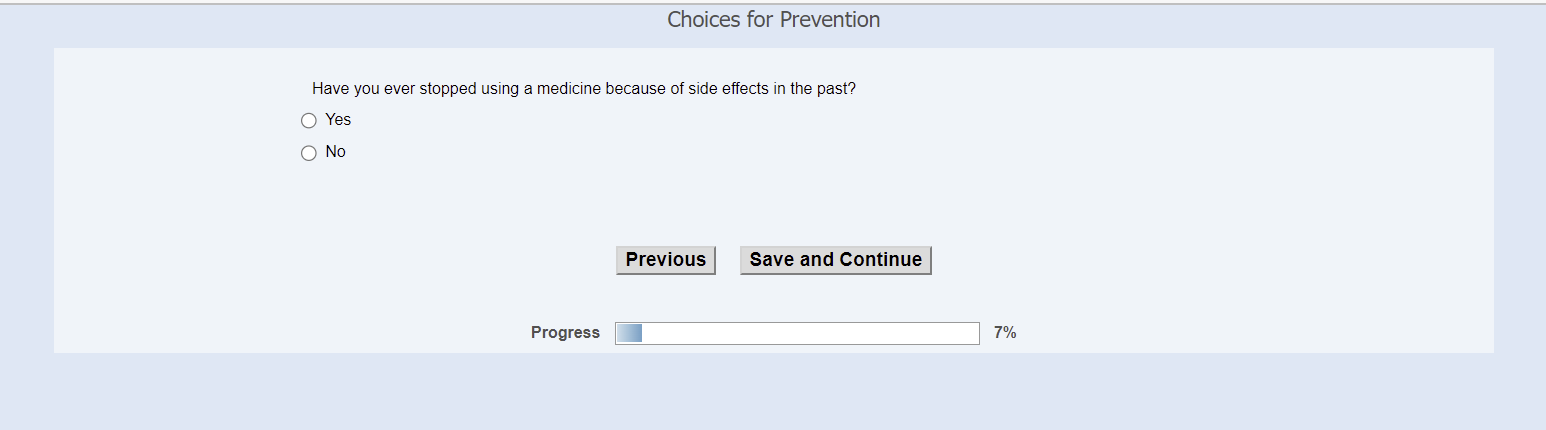Click the side effects question text
This screenshot has height=430, width=1546.
click(584, 88)
